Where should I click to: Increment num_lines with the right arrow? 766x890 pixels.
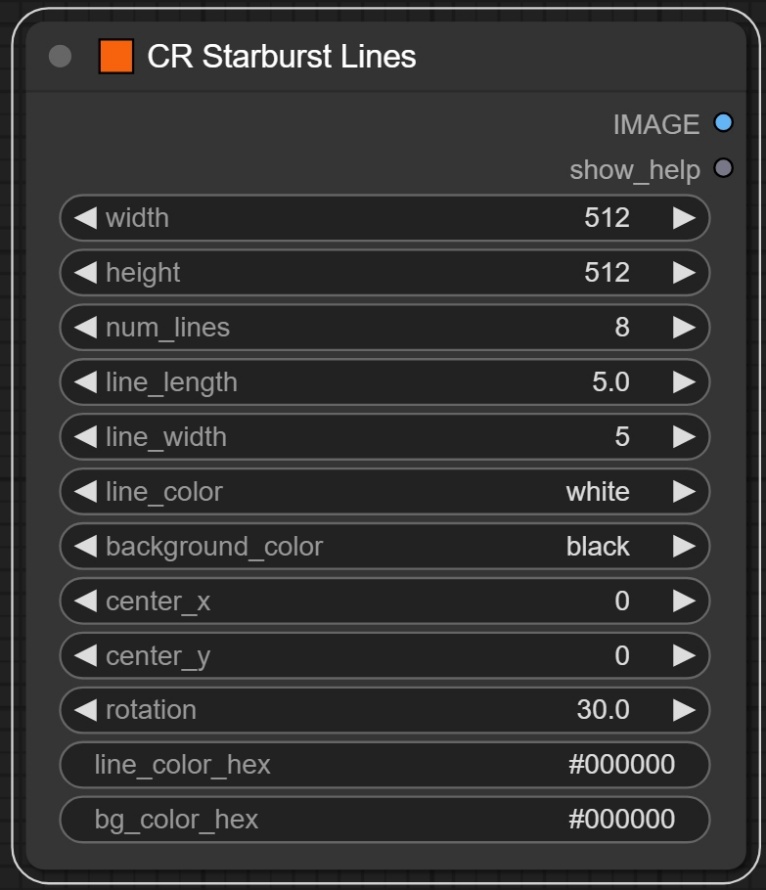(x=684, y=327)
